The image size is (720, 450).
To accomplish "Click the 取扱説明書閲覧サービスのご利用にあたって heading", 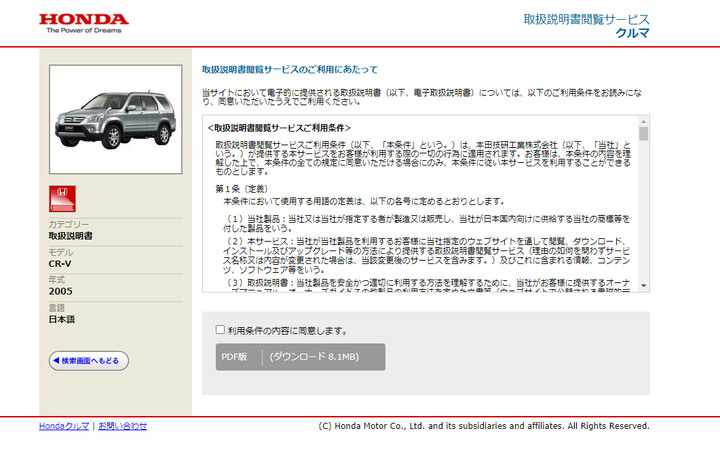I will click(x=290, y=70).
